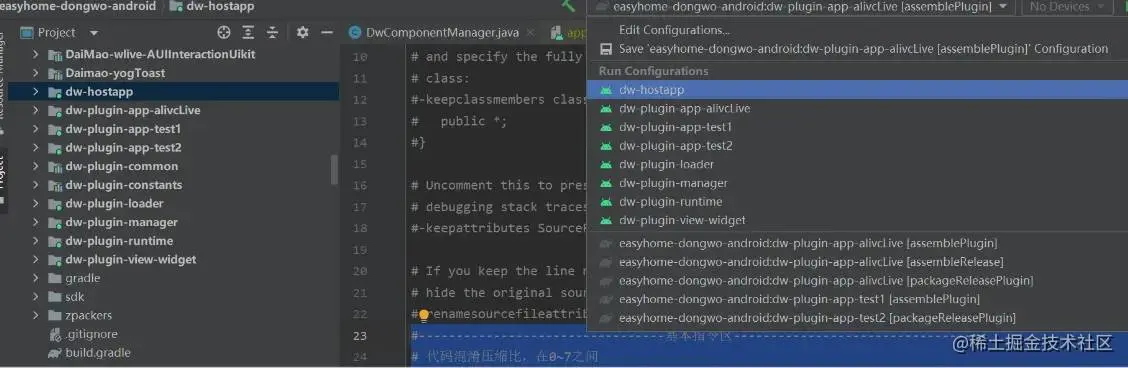Viewport: 1128px width, 368px height.
Task: Switch to DwComponentManager.java editor tab
Action: click(x=442, y=32)
